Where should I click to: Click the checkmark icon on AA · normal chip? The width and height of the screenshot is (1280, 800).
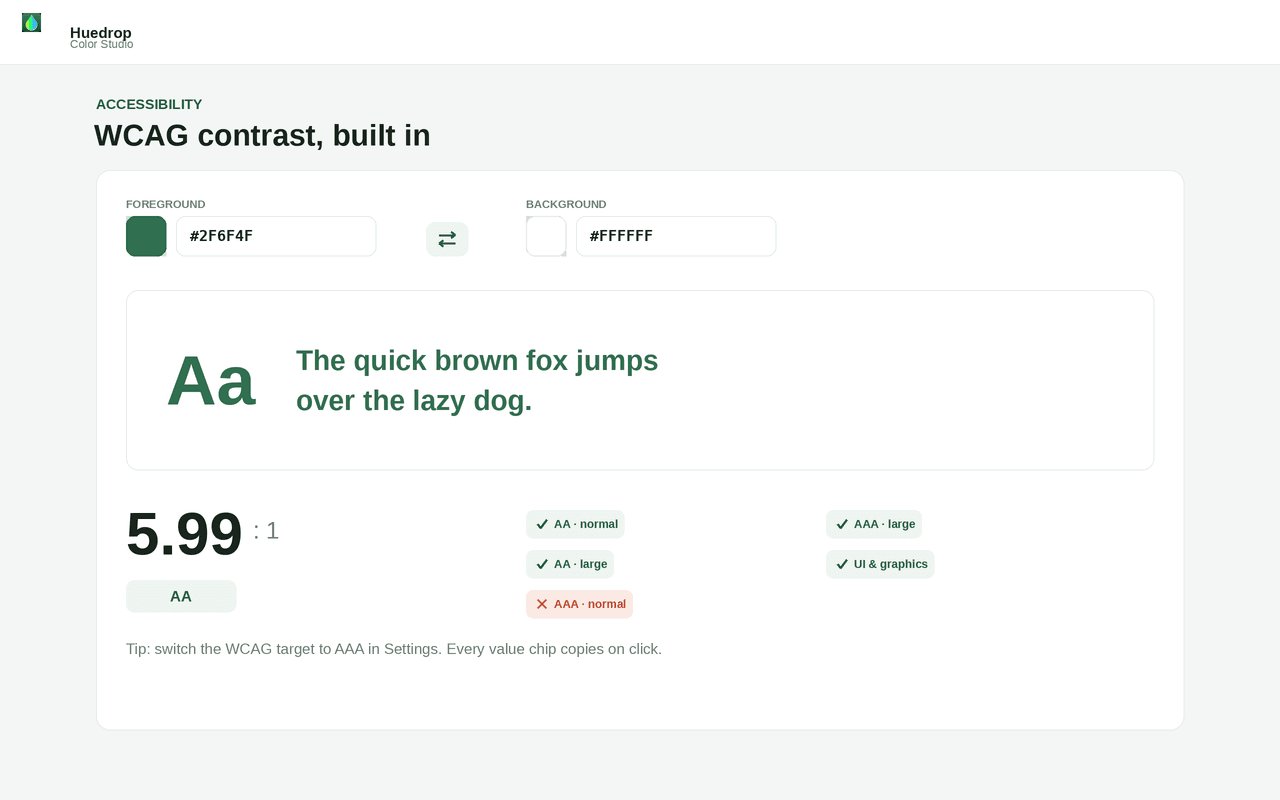(x=542, y=524)
